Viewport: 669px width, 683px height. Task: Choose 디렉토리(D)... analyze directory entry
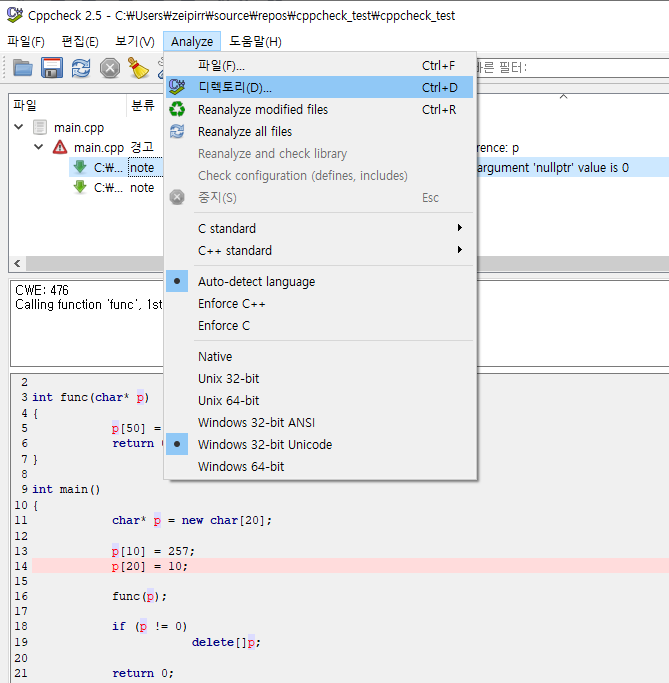click(x=320, y=87)
